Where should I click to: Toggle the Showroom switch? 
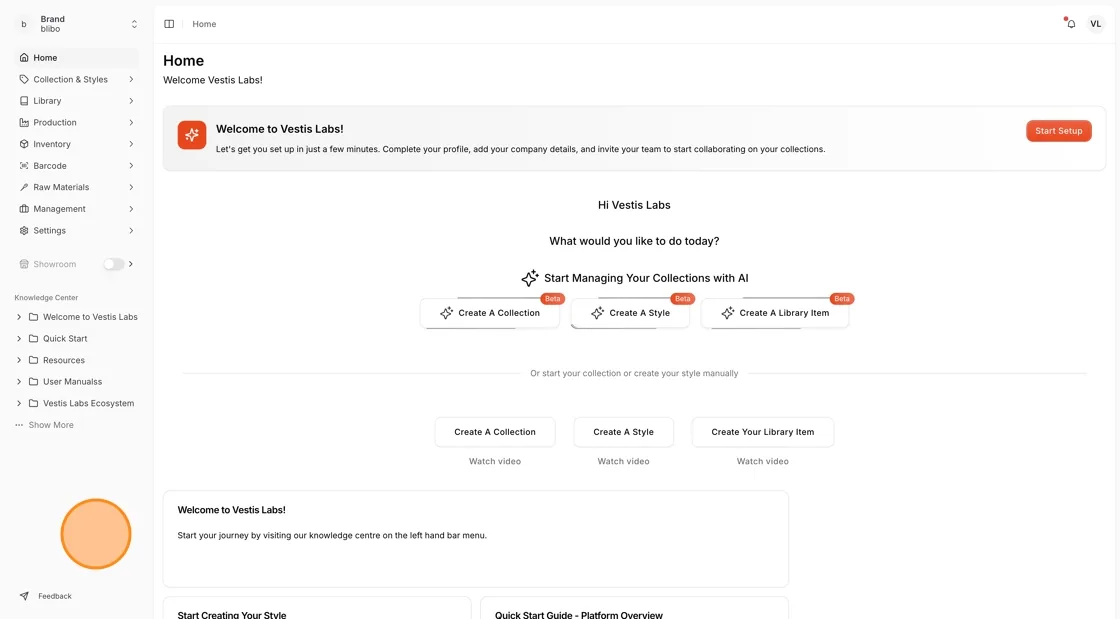point(114,264)
